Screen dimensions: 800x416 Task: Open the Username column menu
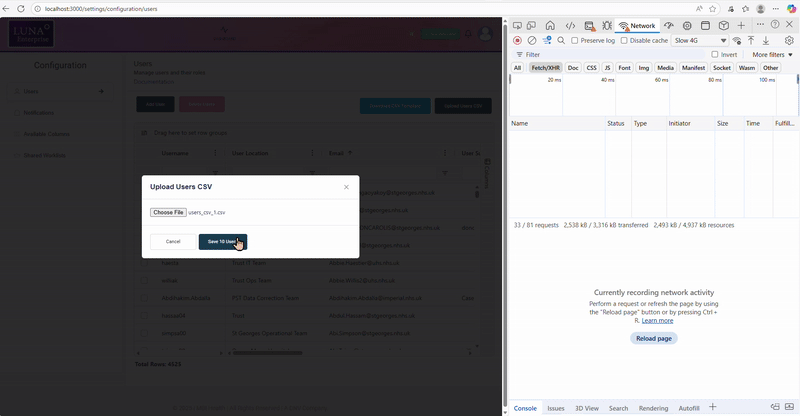[x=215, y=153]
